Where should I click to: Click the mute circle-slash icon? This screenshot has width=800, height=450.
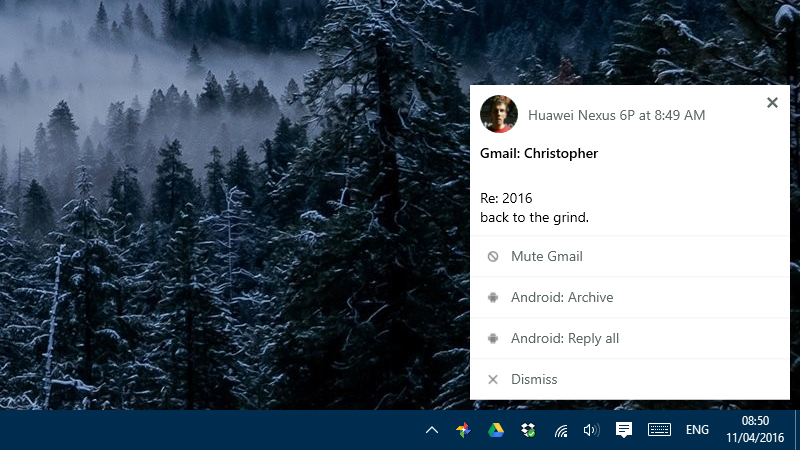pos(492,257)
